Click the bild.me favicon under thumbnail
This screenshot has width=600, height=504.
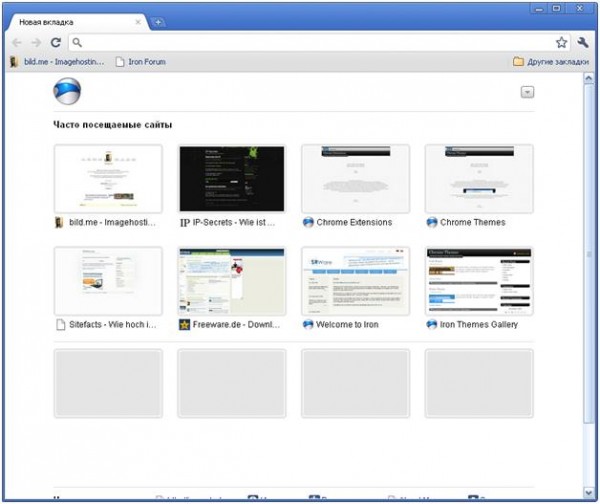(x=59, y=222)
